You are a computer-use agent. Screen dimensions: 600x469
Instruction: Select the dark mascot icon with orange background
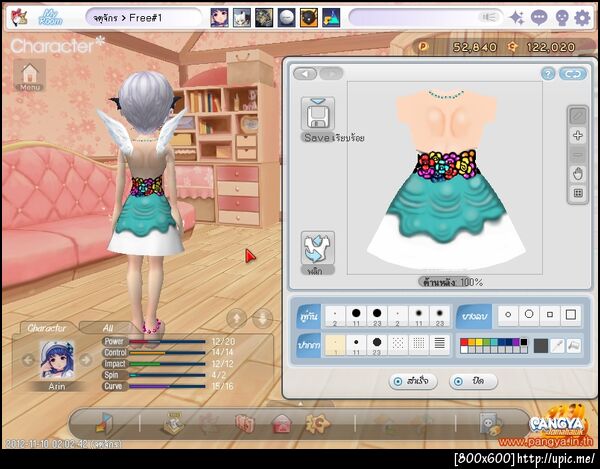coord(308,18)
